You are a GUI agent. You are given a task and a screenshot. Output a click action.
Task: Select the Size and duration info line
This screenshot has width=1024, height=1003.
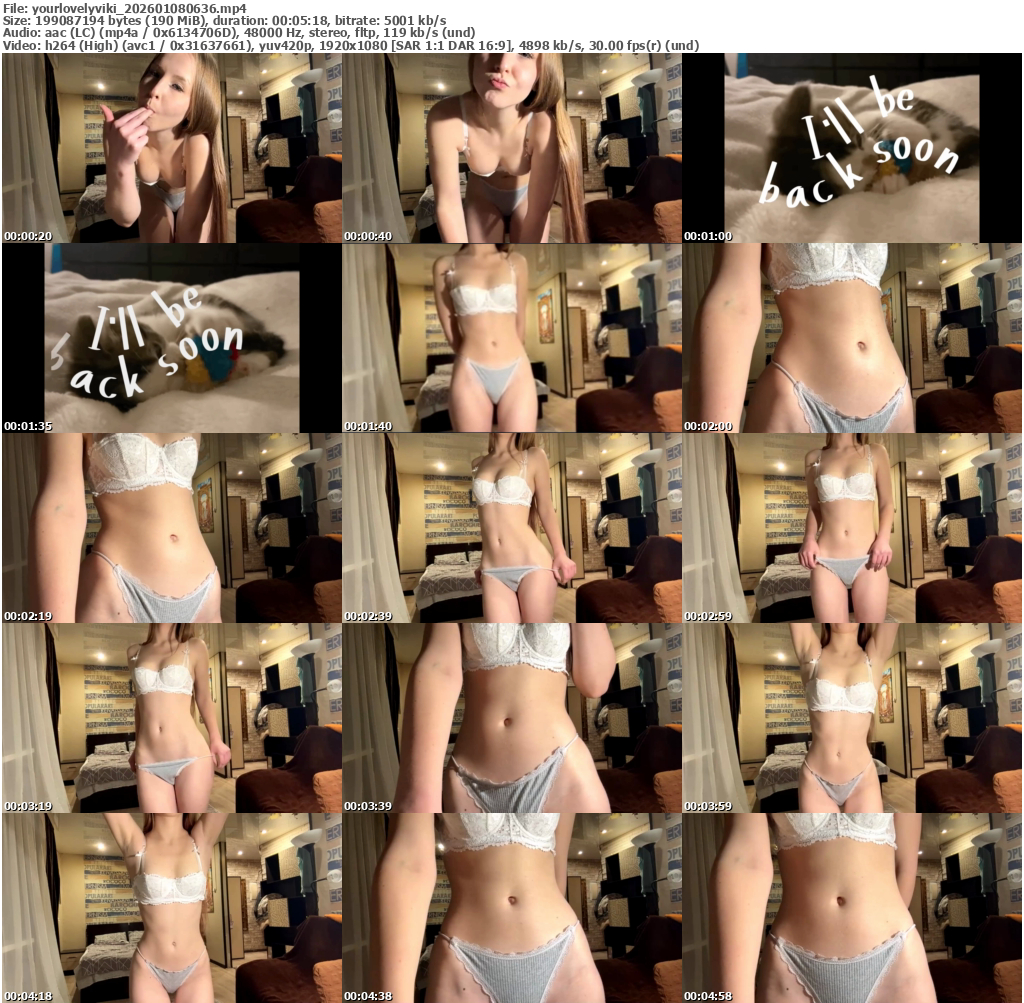tap(225, 21)
